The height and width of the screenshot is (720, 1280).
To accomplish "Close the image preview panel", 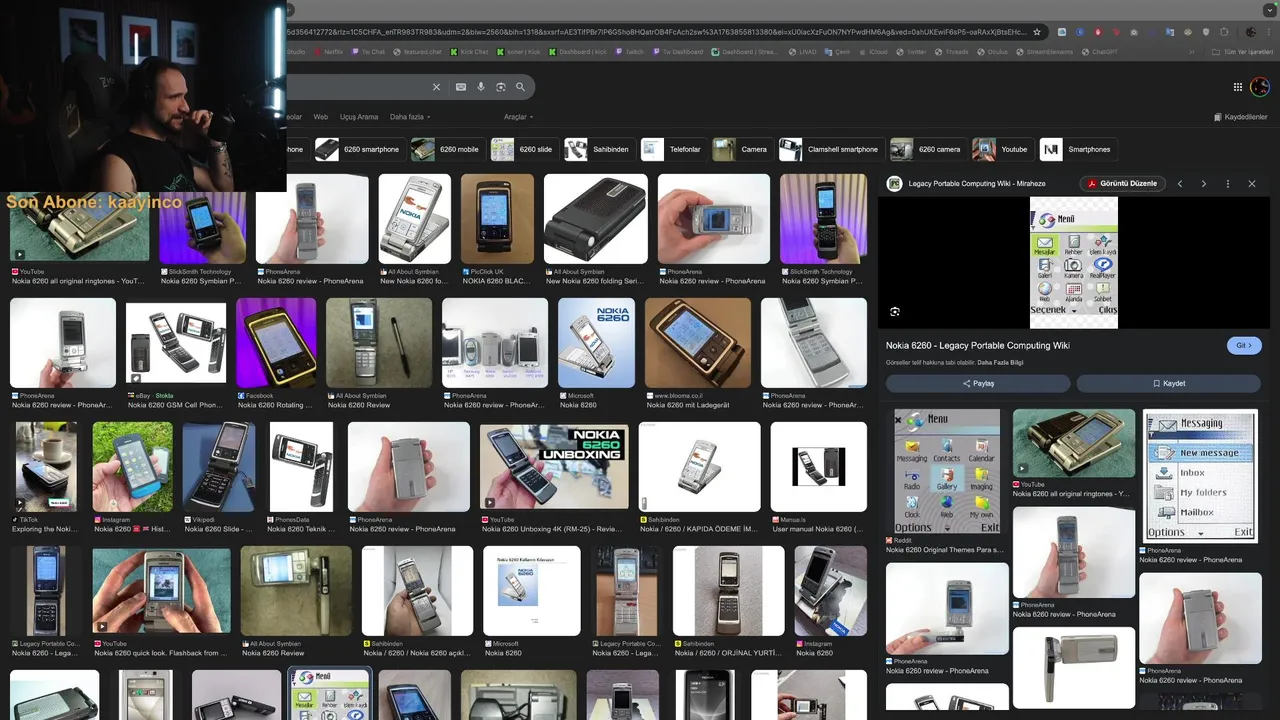I will click(x=1251, y=184).
